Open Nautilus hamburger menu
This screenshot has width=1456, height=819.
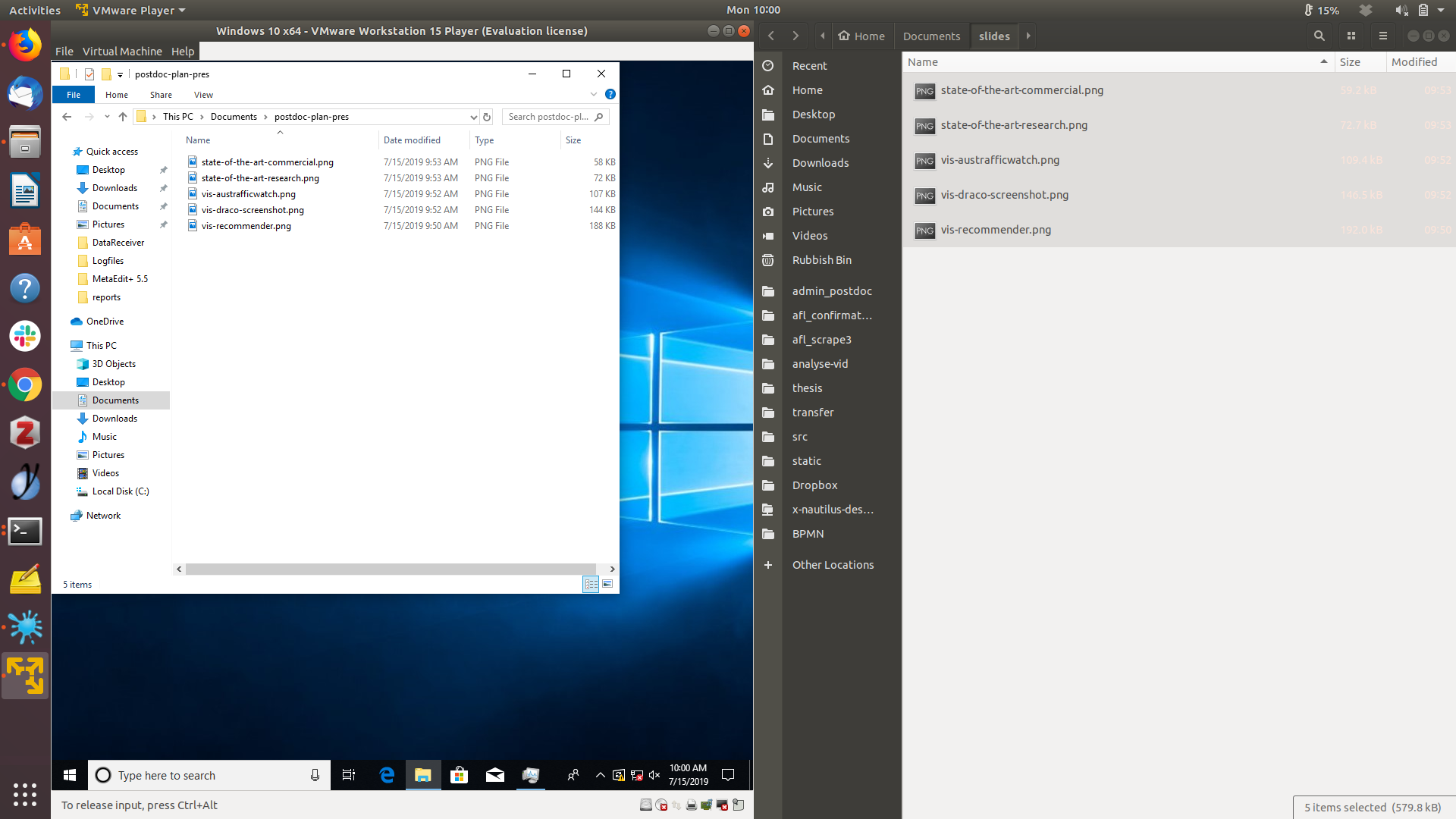click(x=1383, y=36)
